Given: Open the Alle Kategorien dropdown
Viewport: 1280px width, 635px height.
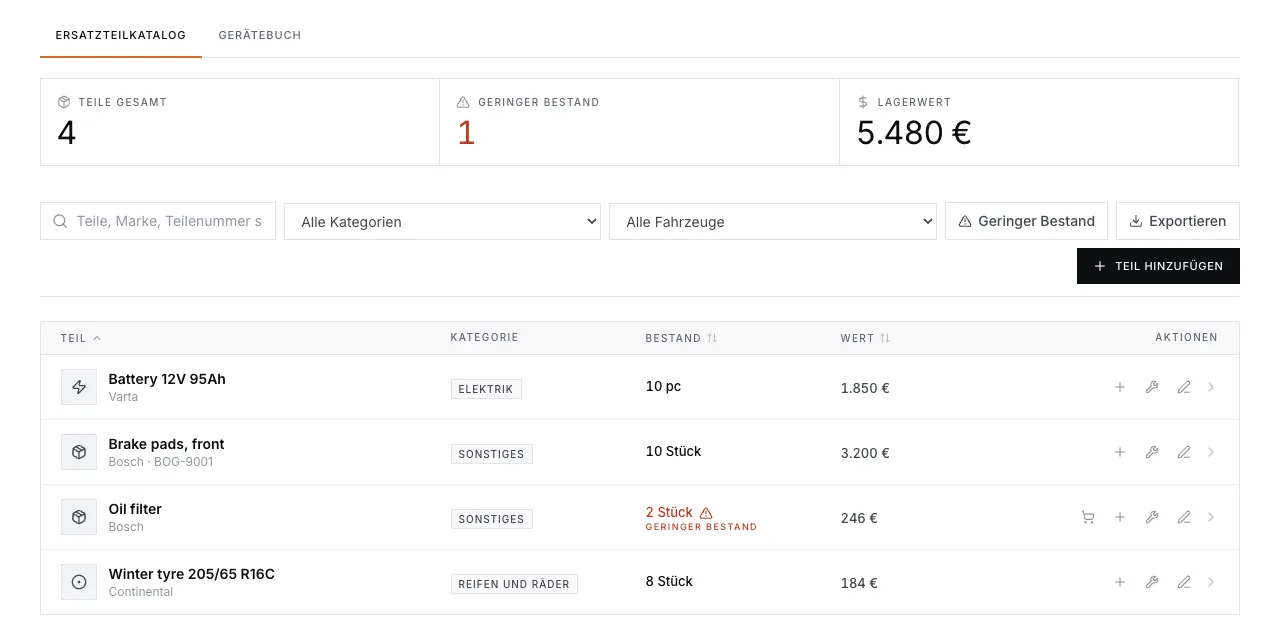Looking at the screenshot, I should 442,222.
